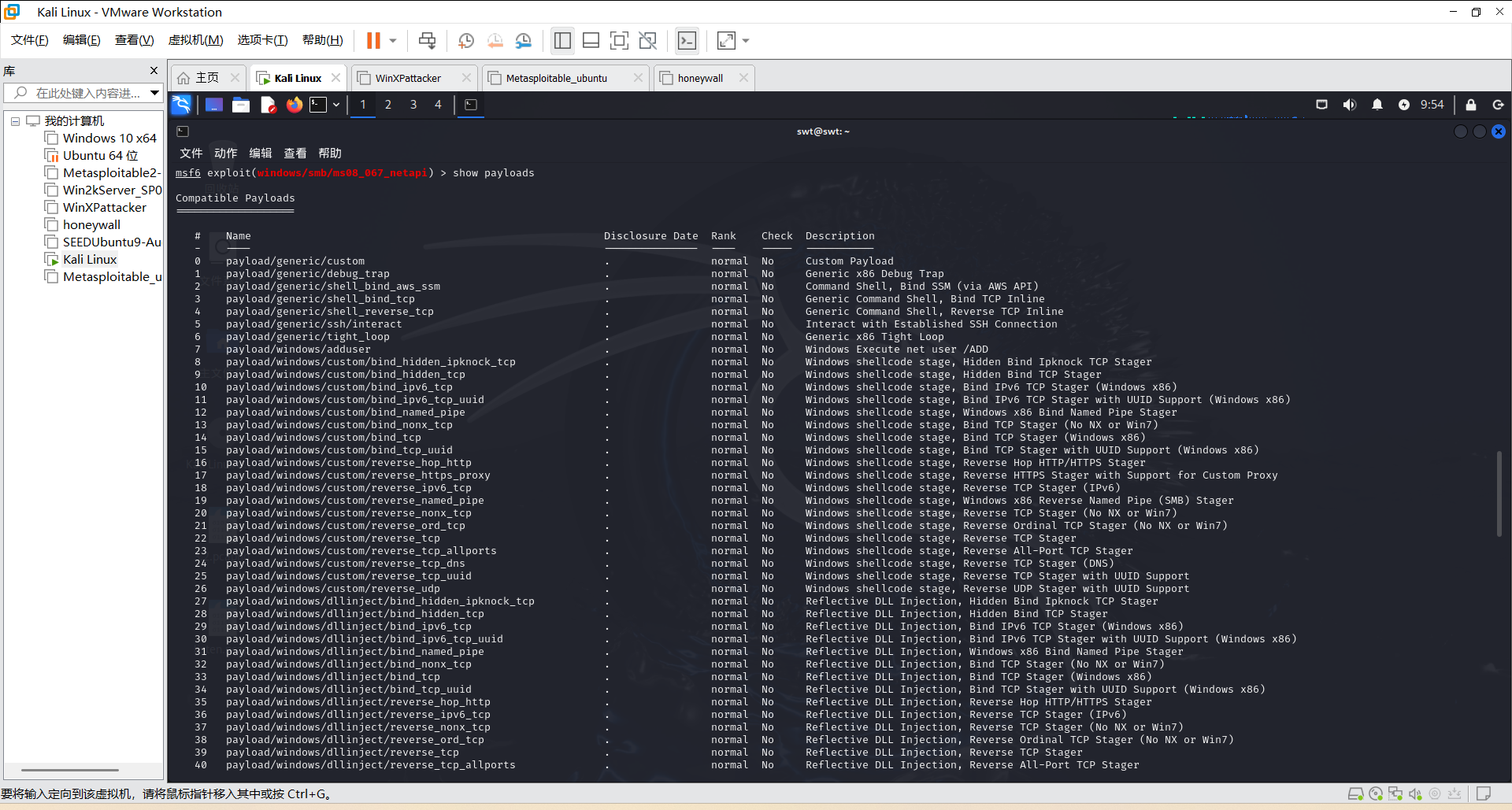Select Metasploitable2 in the library
Image resolution: width=1512 pixels, height=810 pixels.
(x=111, y=172)
